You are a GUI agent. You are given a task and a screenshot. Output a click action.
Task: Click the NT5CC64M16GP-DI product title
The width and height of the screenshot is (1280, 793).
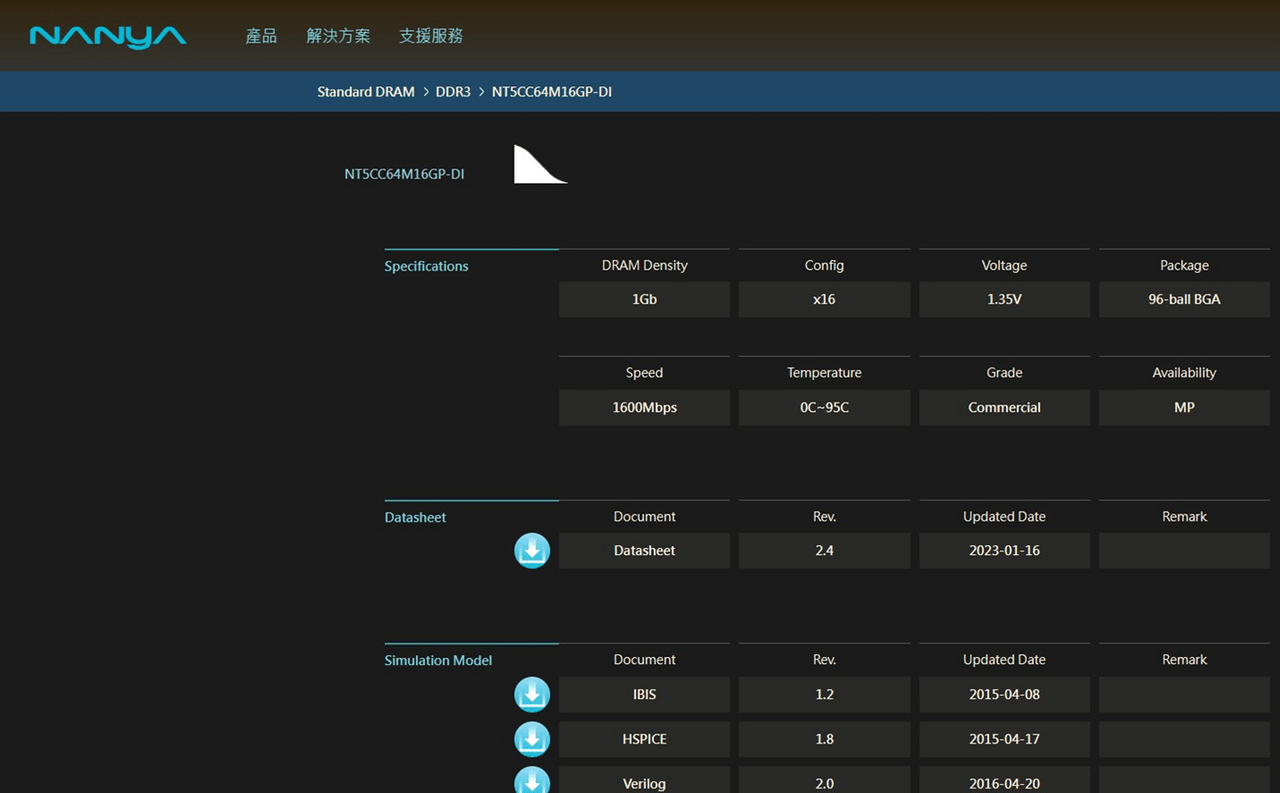pos(404,174)
